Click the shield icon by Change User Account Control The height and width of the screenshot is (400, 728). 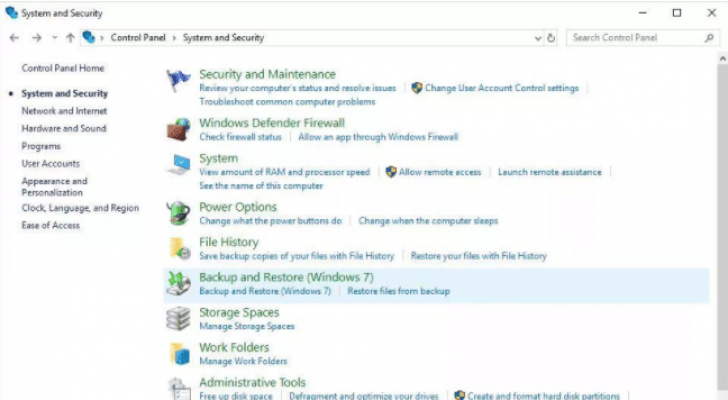click(416, 88)
